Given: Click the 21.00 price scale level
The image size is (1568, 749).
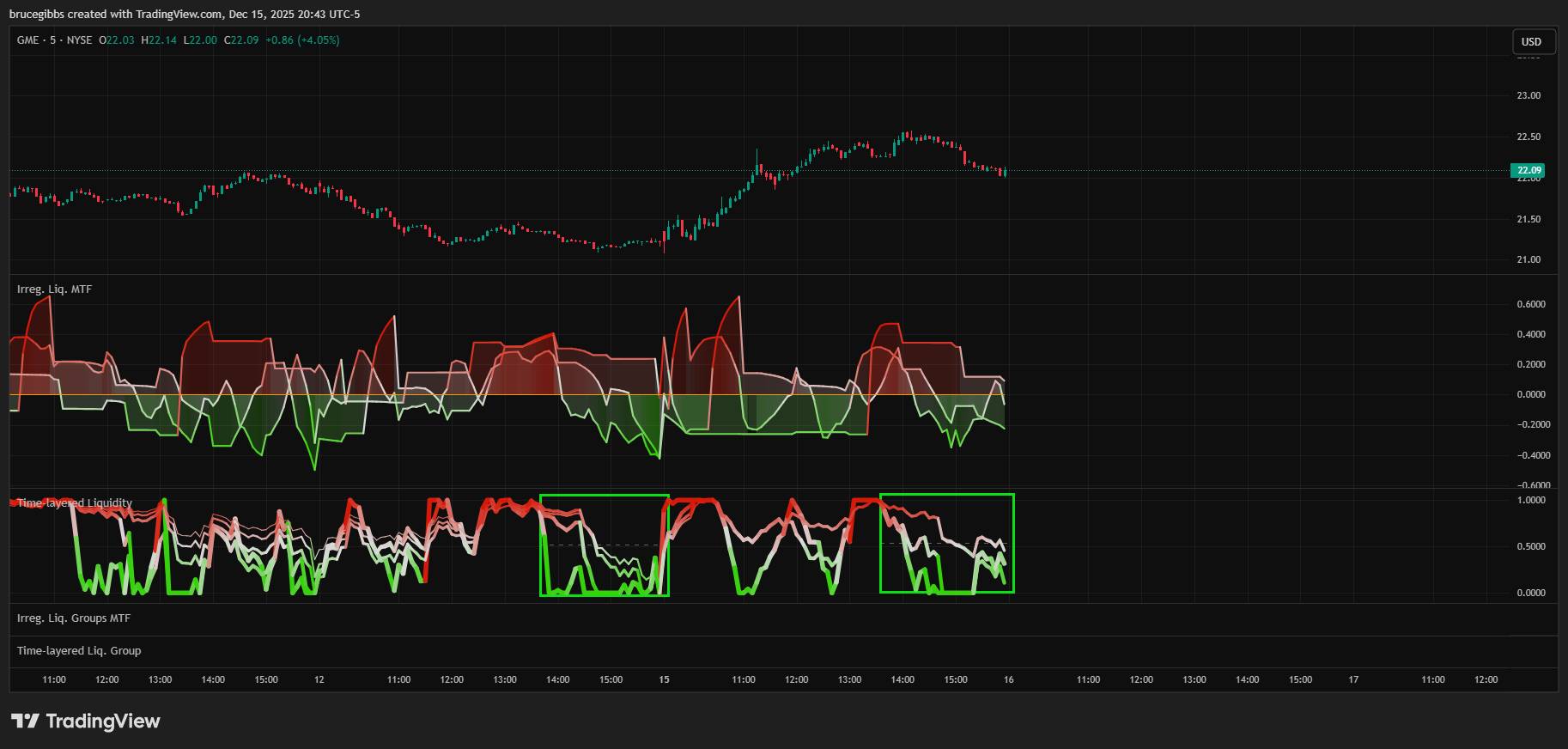Looking at the screenshot, I should [1528, 259].
